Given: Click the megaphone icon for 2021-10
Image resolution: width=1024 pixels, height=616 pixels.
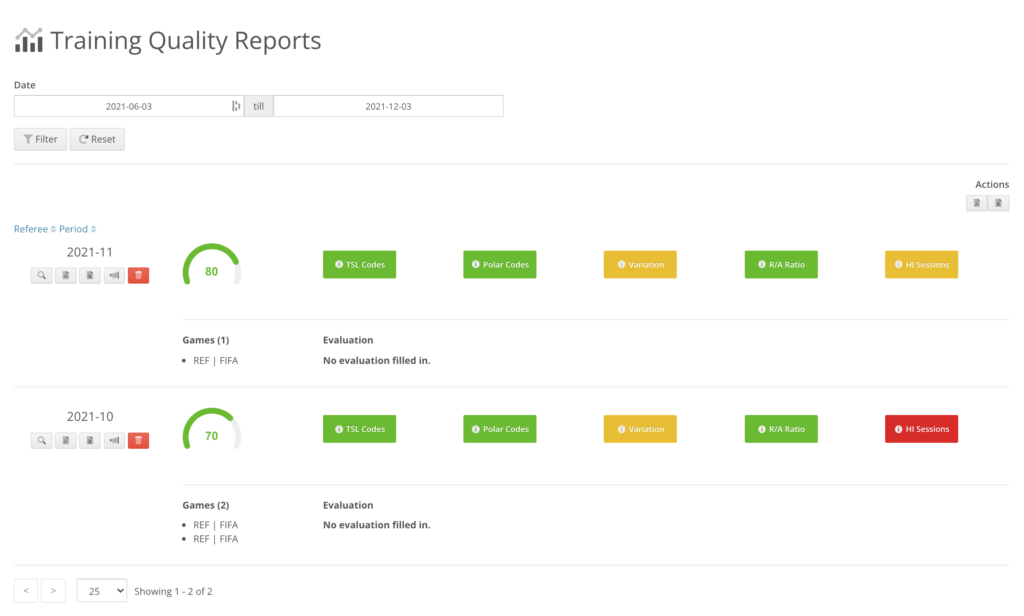Looking at the screenshot, I should pyautogui.click(x=114, y=440).
